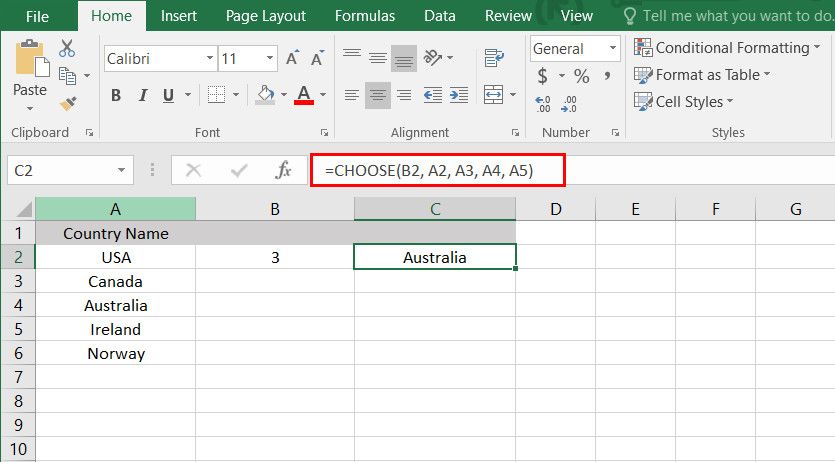This screenshot has height=462, width=835.
Task: Open Cell Styles menu
Action: pos(684,102)
